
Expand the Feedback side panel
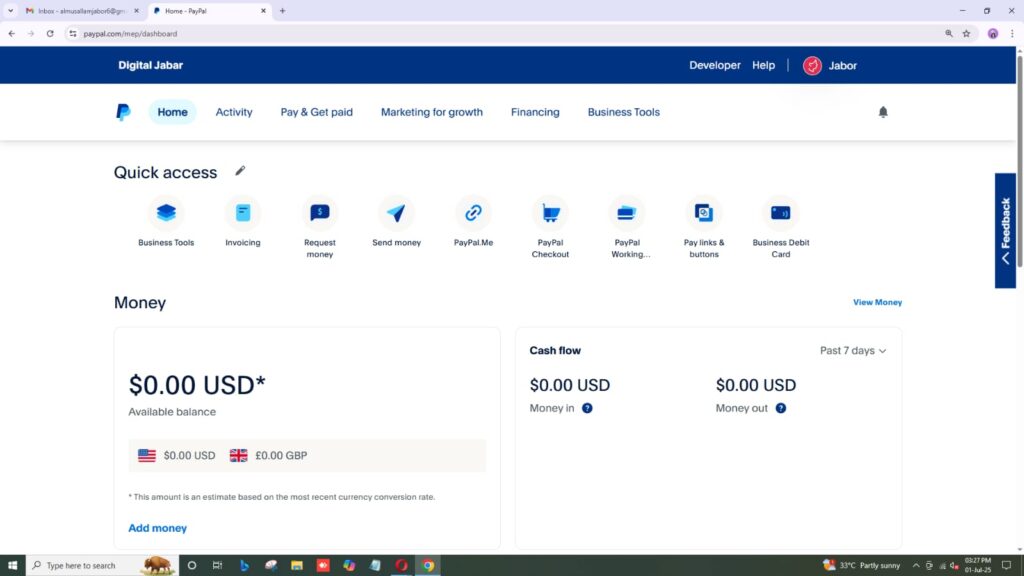click(1005, 231)
